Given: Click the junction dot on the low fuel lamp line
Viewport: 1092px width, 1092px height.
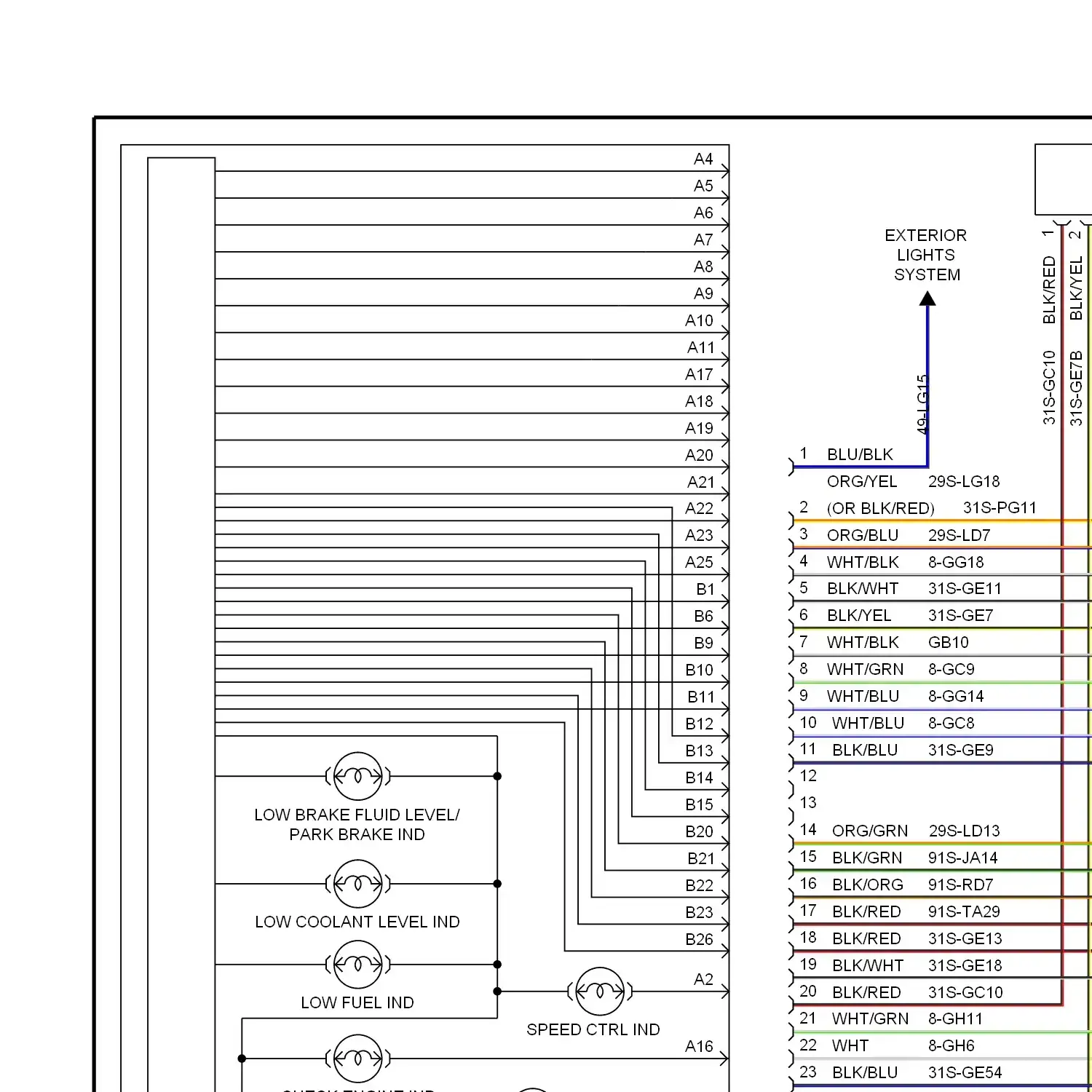Looking at the screenshot, I should (497, 965).
